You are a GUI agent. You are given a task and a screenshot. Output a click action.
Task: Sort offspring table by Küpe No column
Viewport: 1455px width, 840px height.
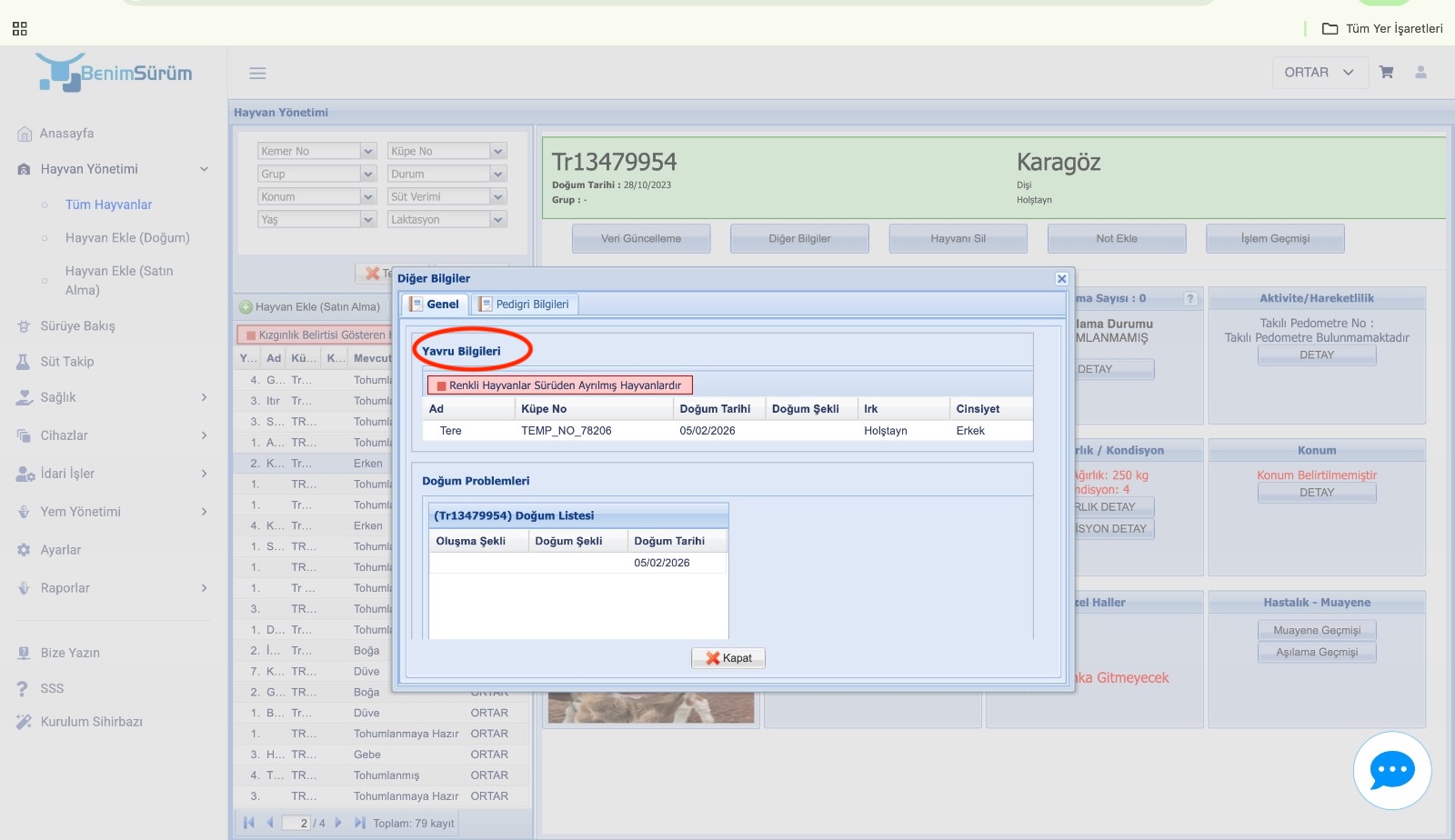tap(594, 409)
